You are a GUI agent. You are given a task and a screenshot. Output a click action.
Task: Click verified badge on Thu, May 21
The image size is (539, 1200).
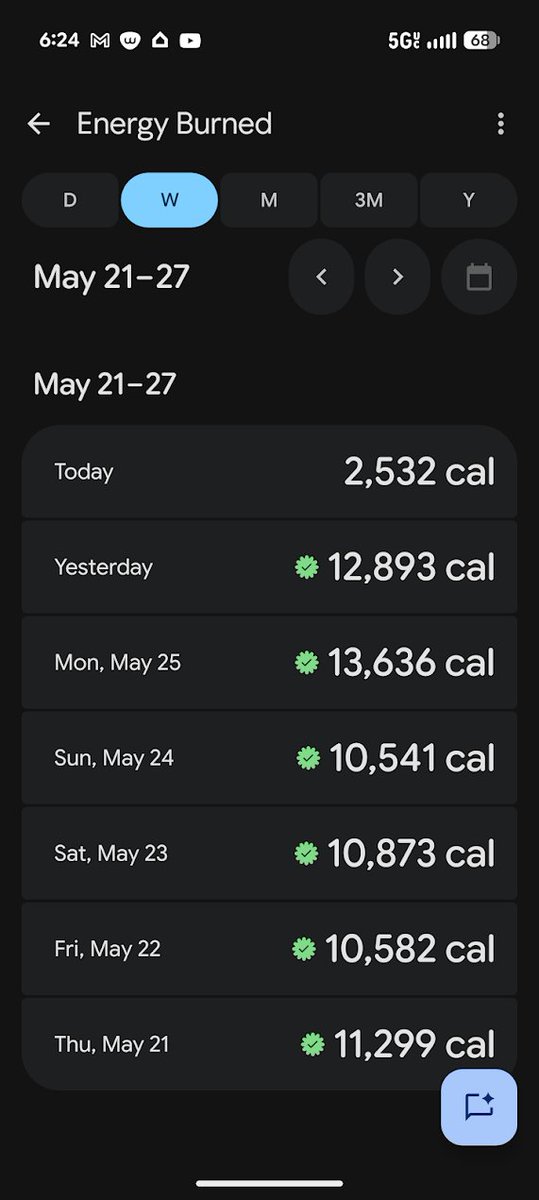click(x=313, y=1044)
